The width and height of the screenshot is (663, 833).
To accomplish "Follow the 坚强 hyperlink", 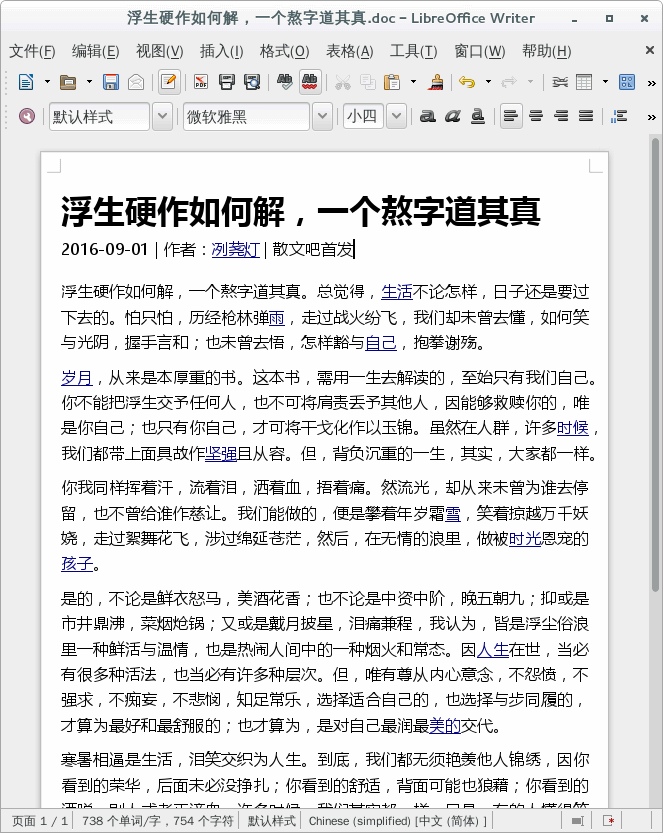I will tap(221, 454).
